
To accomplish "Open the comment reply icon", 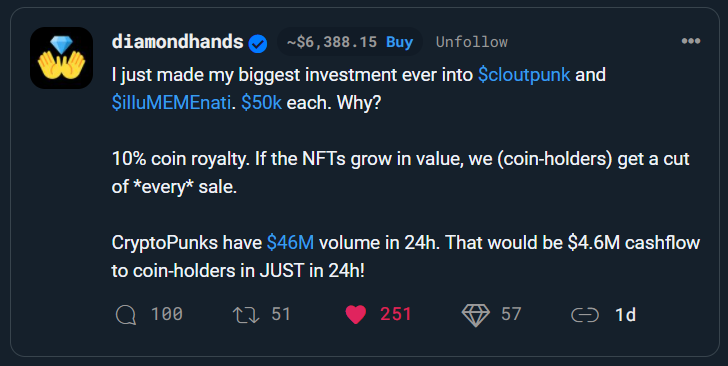I will (x=125, y=315).
